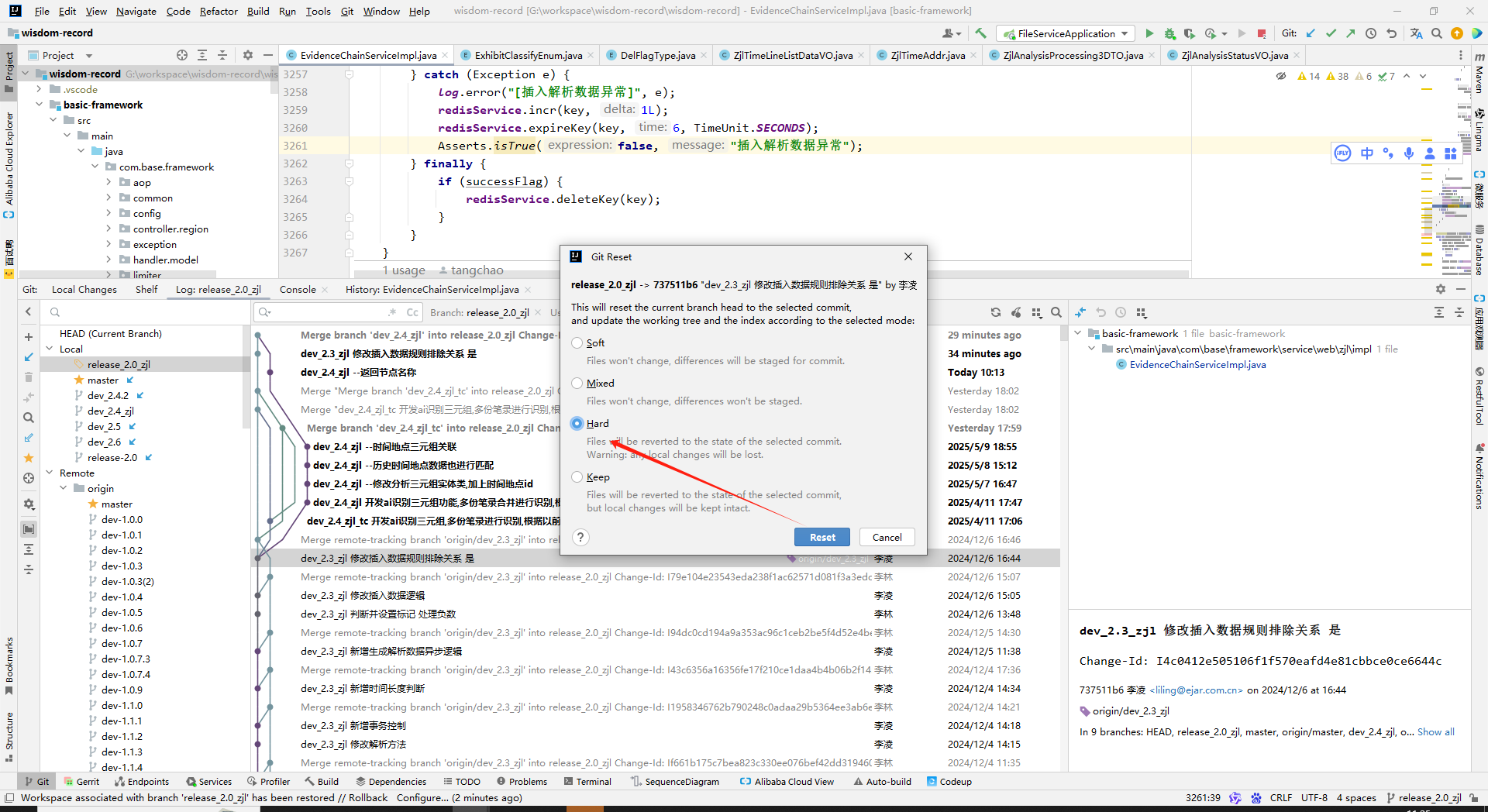Push commits using the Git push arrow

[1351, 33]
